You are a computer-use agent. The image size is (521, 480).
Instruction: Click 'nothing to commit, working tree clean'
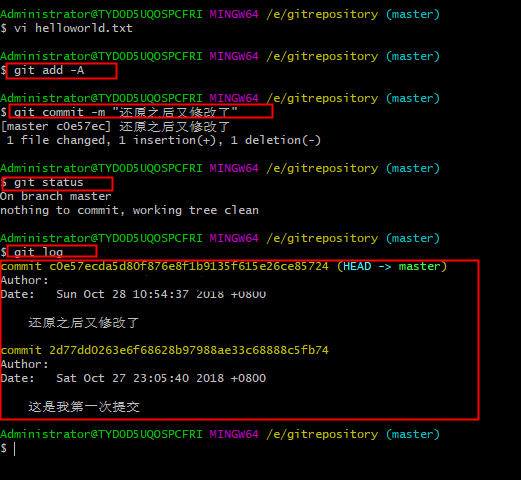tap(129, 210)
